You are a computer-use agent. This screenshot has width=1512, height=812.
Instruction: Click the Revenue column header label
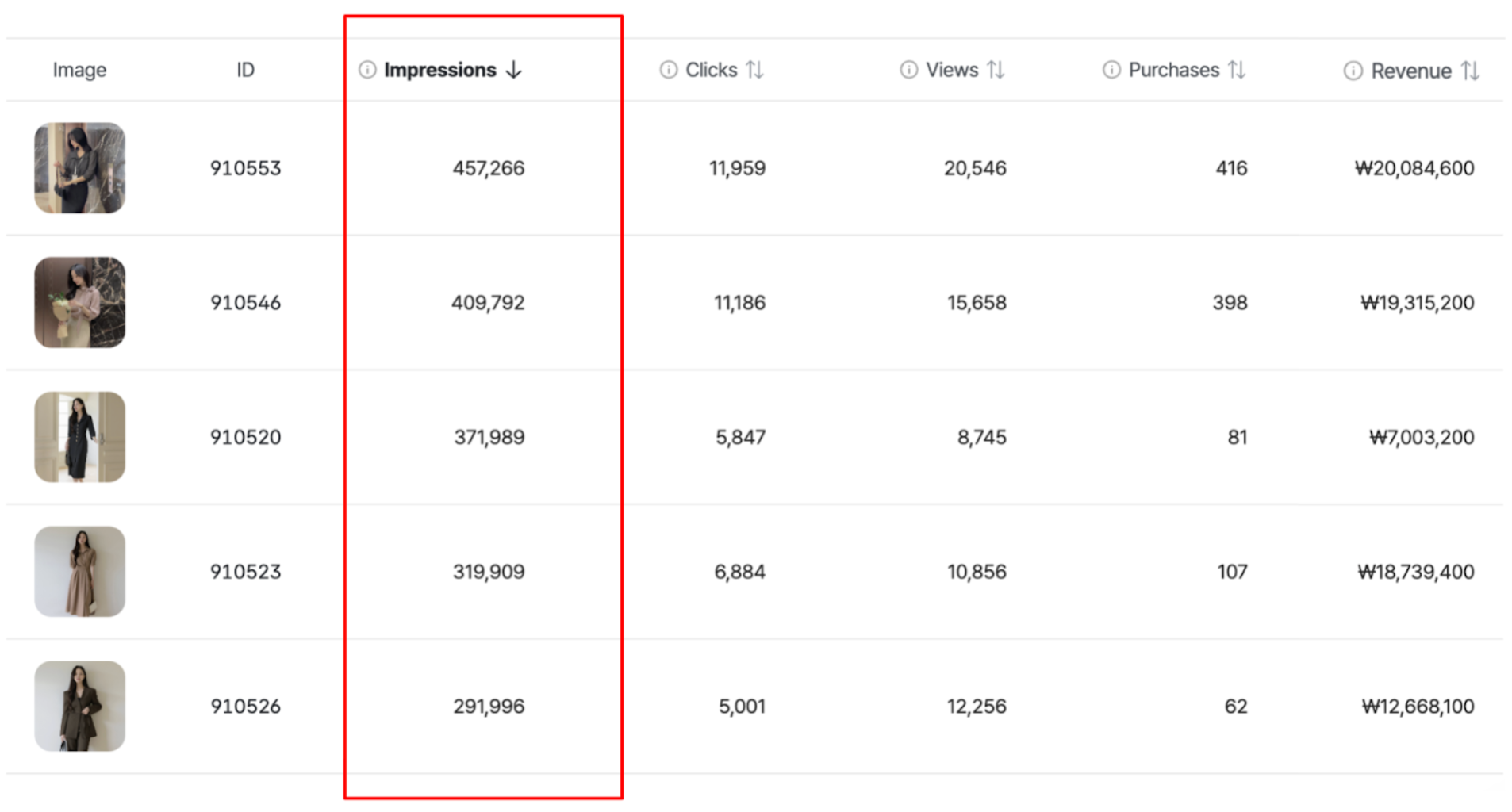1410,71
